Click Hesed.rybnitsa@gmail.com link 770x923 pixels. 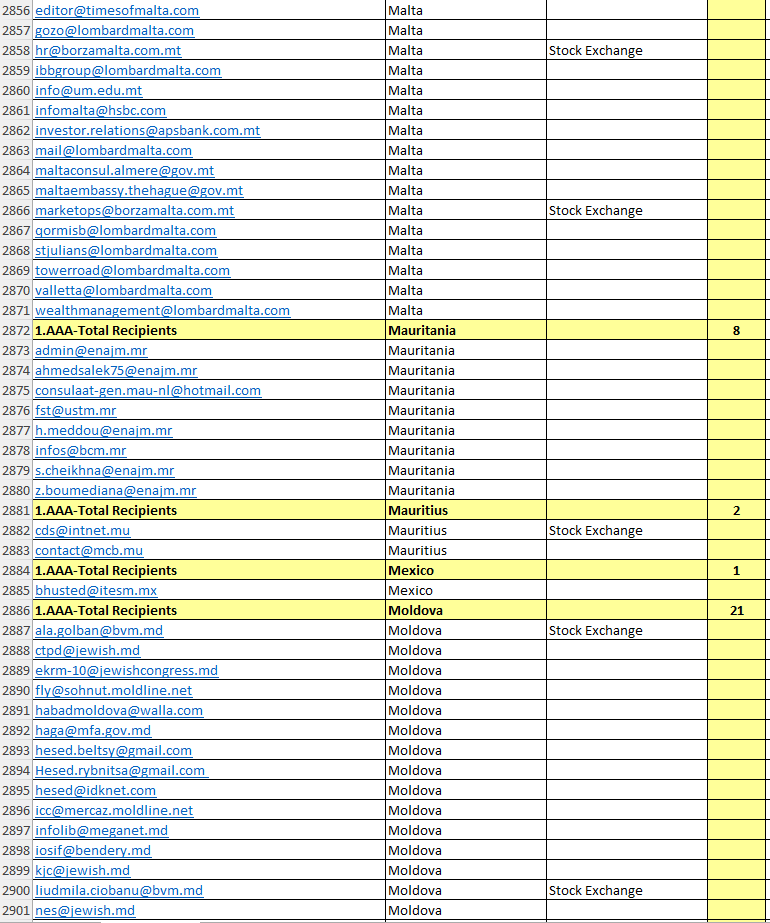click(122, 771)
